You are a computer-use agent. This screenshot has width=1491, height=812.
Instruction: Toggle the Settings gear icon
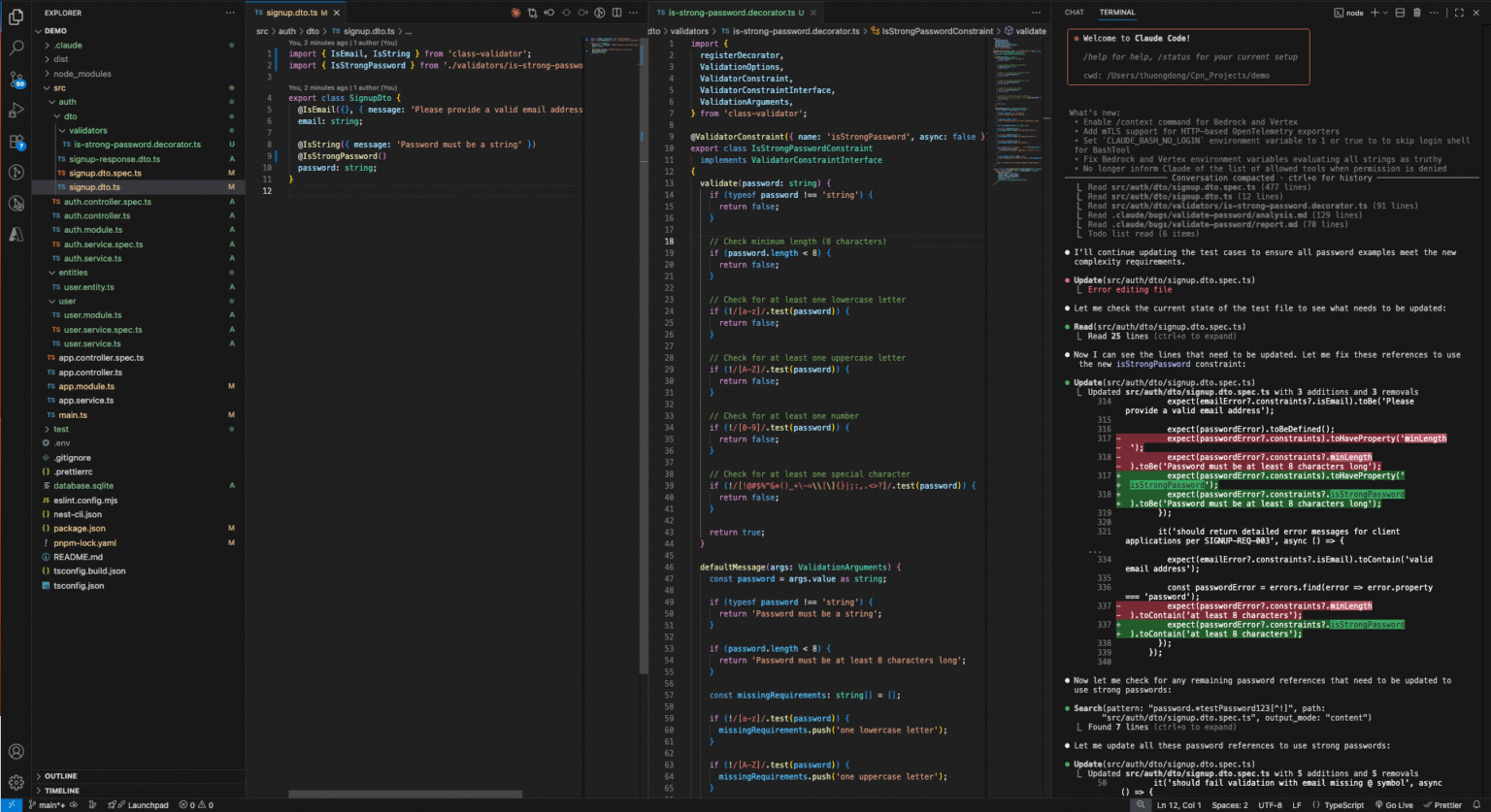(x=15, y=784)
